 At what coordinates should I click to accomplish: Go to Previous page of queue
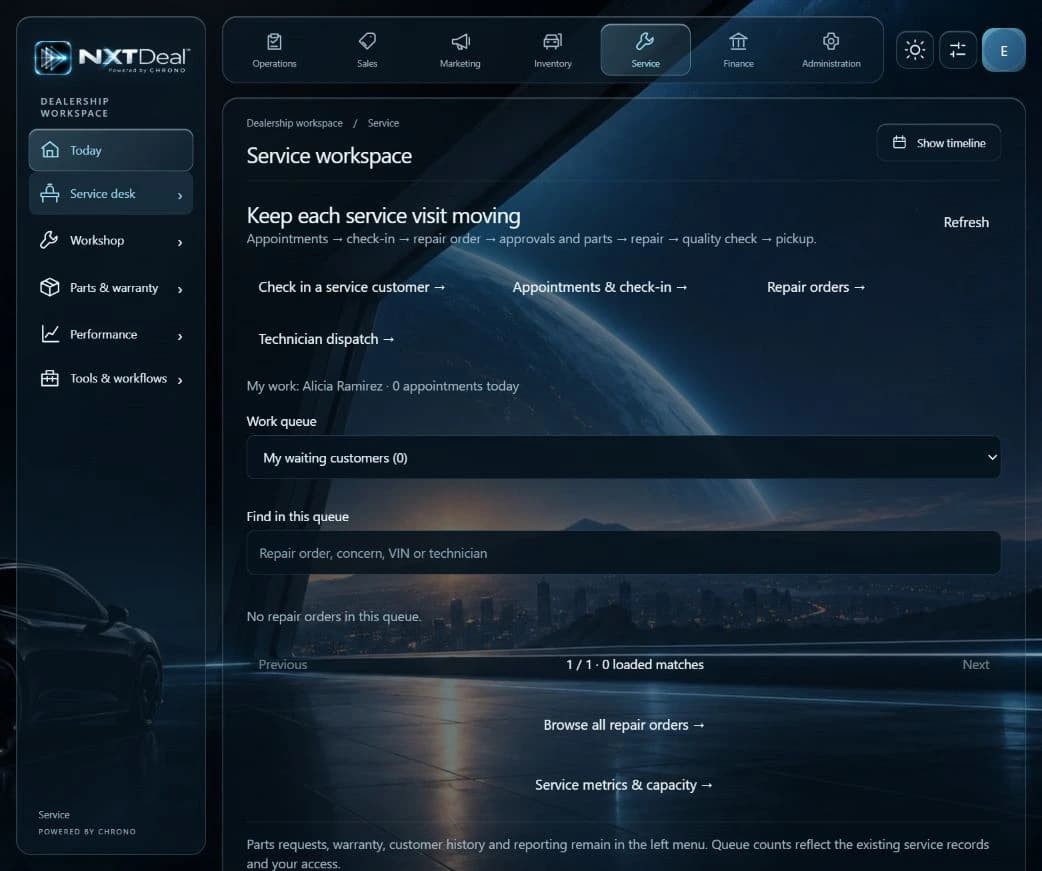click(x=282, y=664)
